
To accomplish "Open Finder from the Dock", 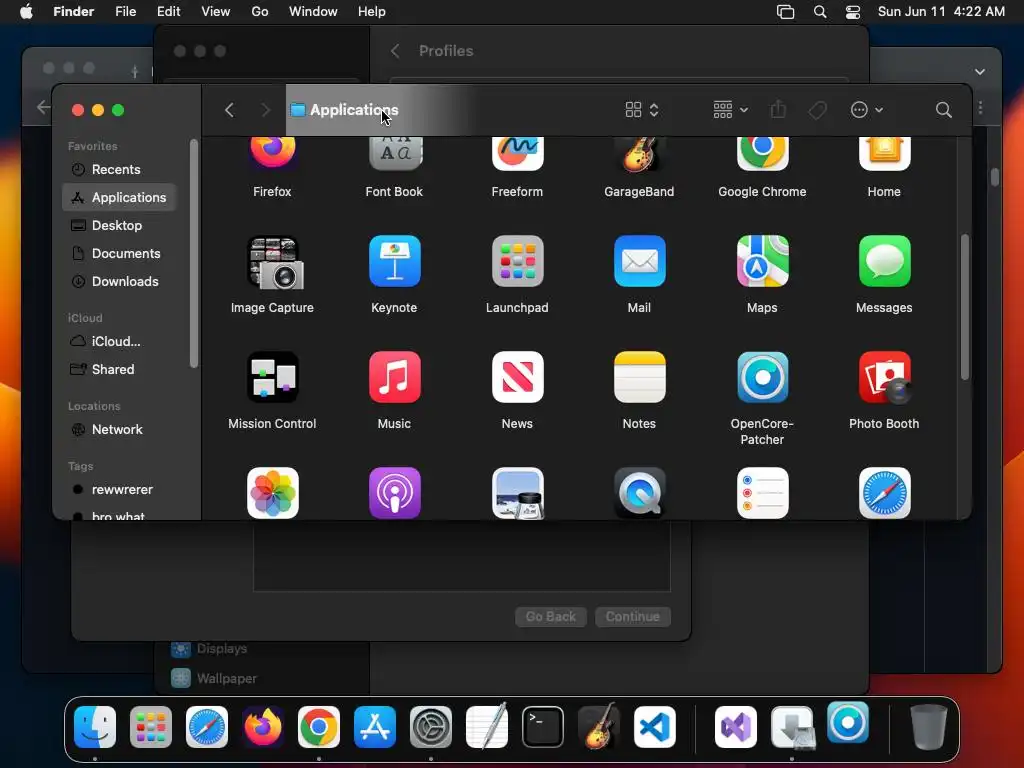I will 95,727.
